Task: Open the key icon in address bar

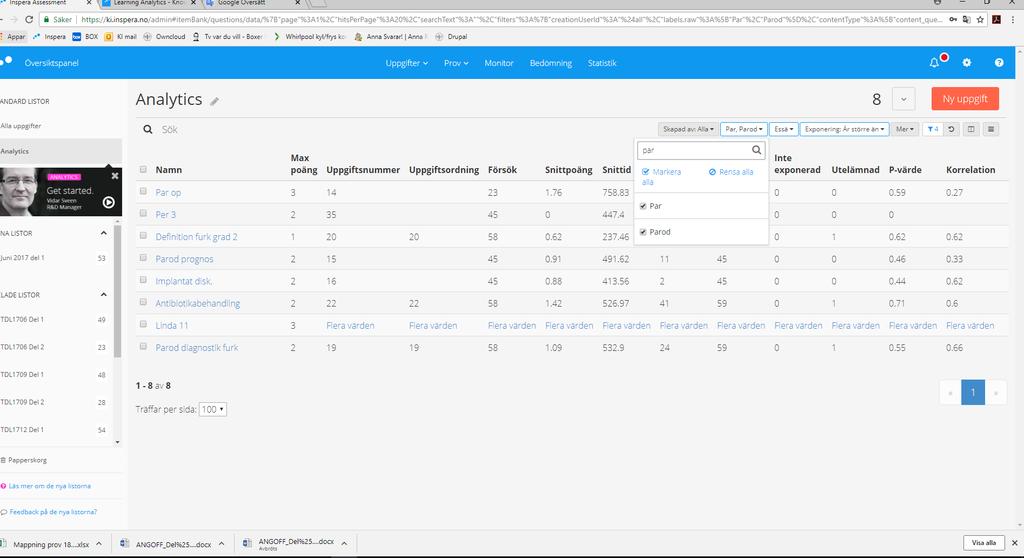Action: pyautogui.click(x=953, y=20)
